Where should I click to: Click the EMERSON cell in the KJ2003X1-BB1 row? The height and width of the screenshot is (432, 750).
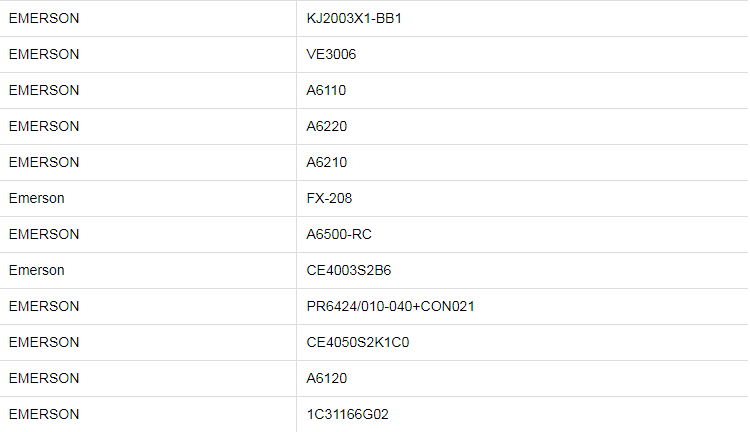[44, 18]
